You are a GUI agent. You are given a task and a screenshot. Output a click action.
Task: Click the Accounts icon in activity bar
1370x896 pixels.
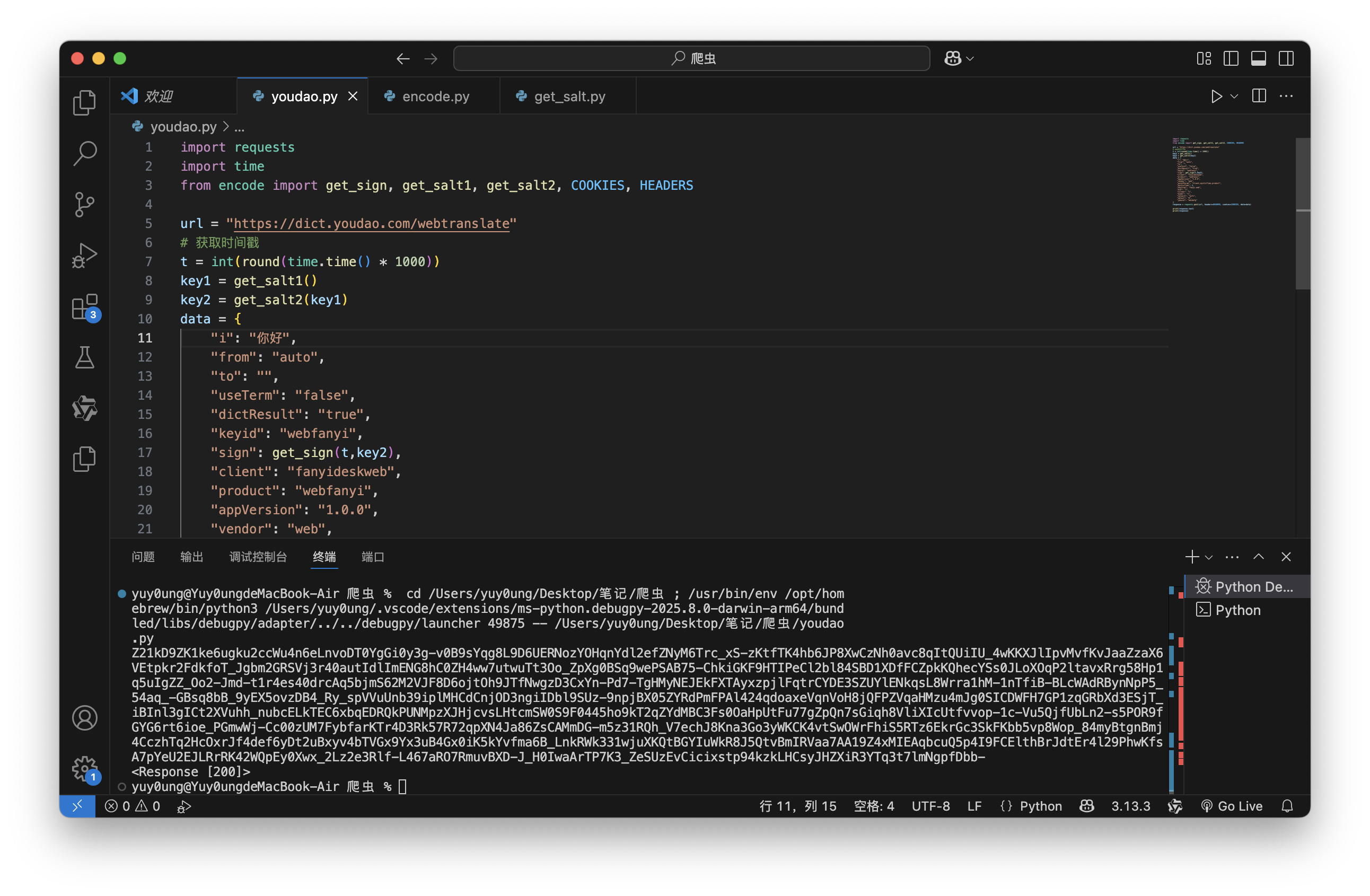(85, 718)
